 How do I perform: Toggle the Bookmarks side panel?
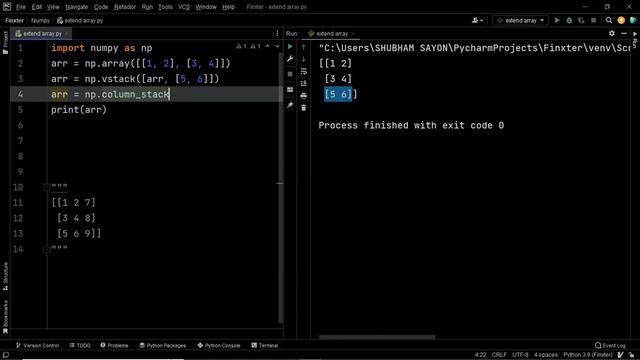tap(5, 317)
